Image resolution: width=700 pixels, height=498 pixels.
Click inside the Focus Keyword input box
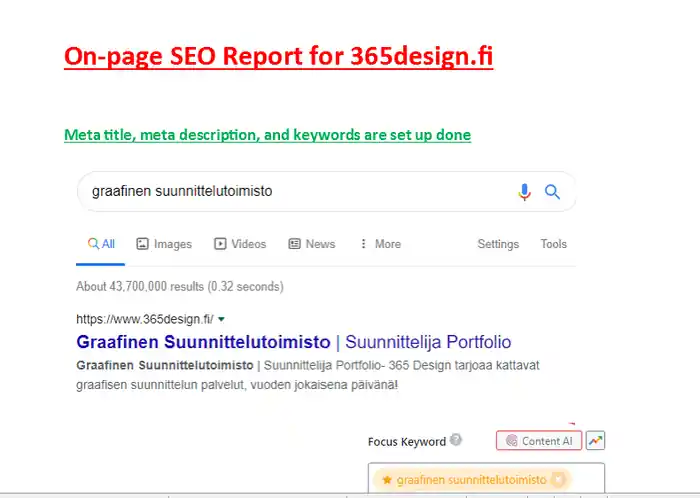tap(486, 478)
